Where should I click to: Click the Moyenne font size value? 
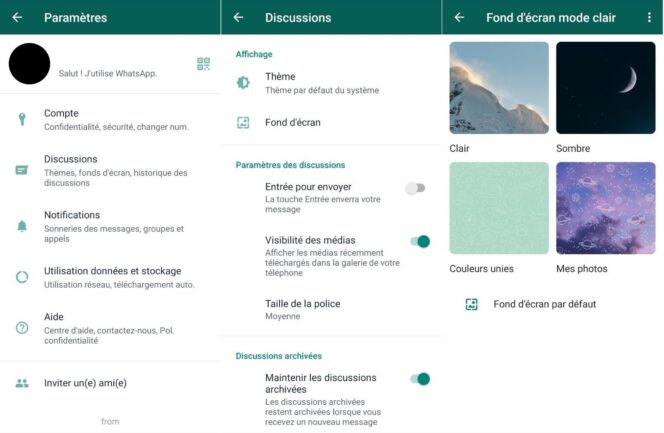(x=282, y=316)
